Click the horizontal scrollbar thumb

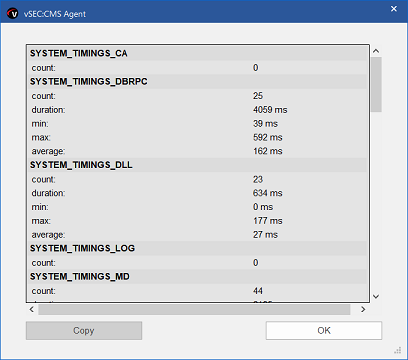click(194, 309)
